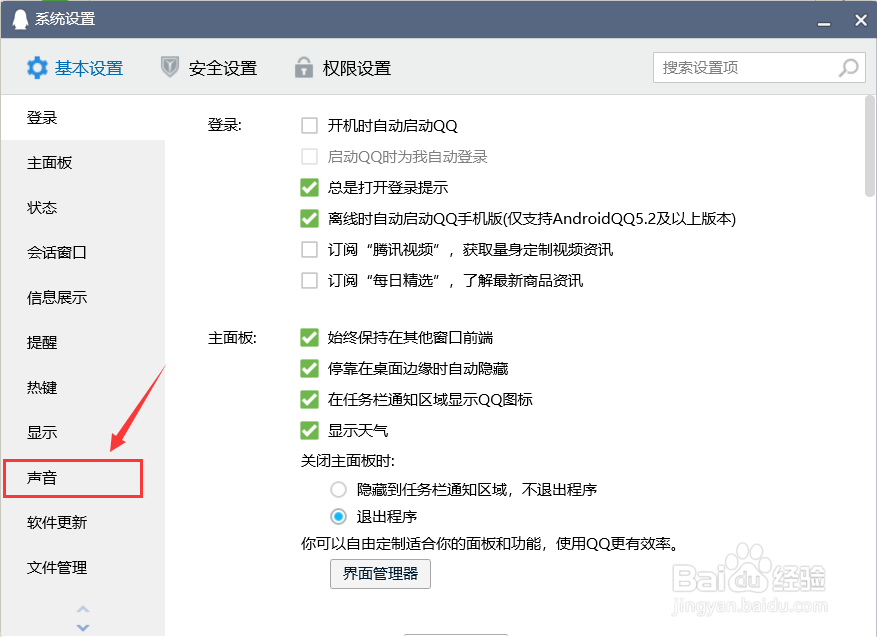Select the 退出程序 radio option
This screenshot has height=637, width=877.
pyautogui.click(x=338, y=516)
